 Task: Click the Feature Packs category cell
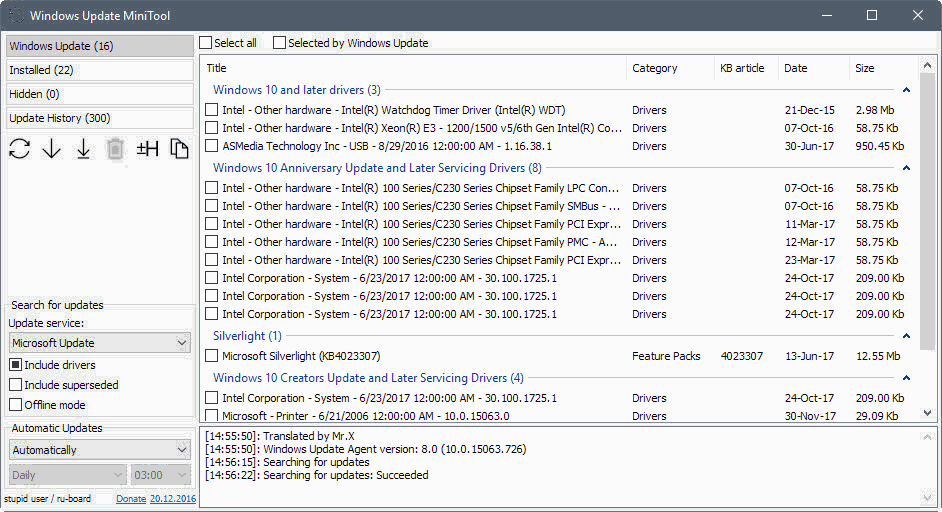(666, 356)
